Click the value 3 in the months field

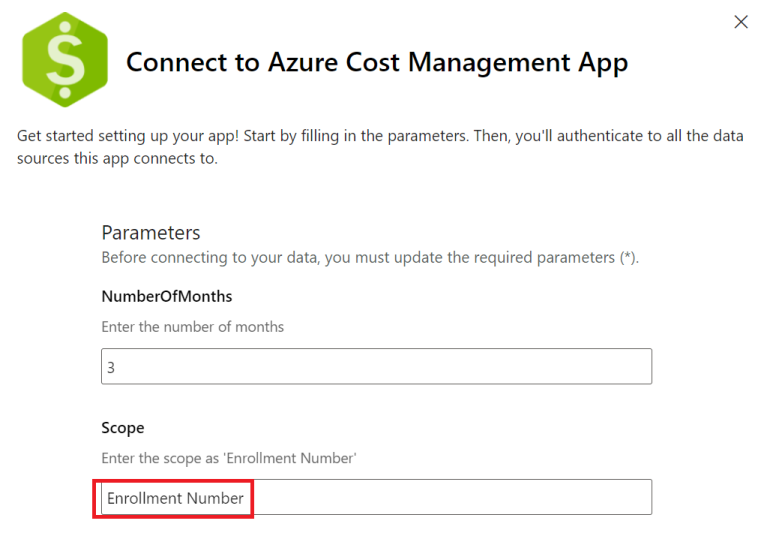click(x=111, y=368)
